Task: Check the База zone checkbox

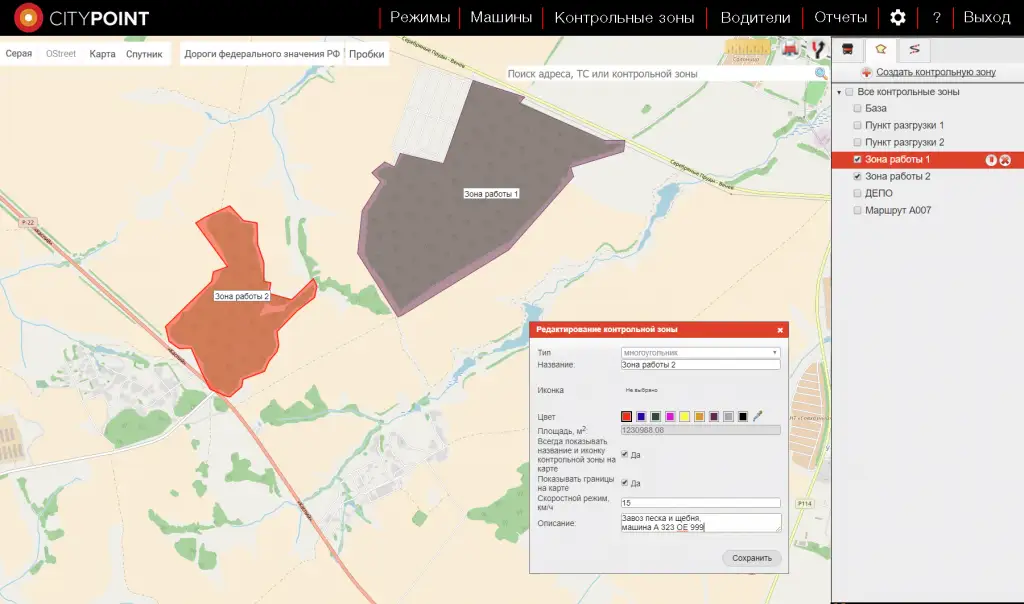Action: 857,109
